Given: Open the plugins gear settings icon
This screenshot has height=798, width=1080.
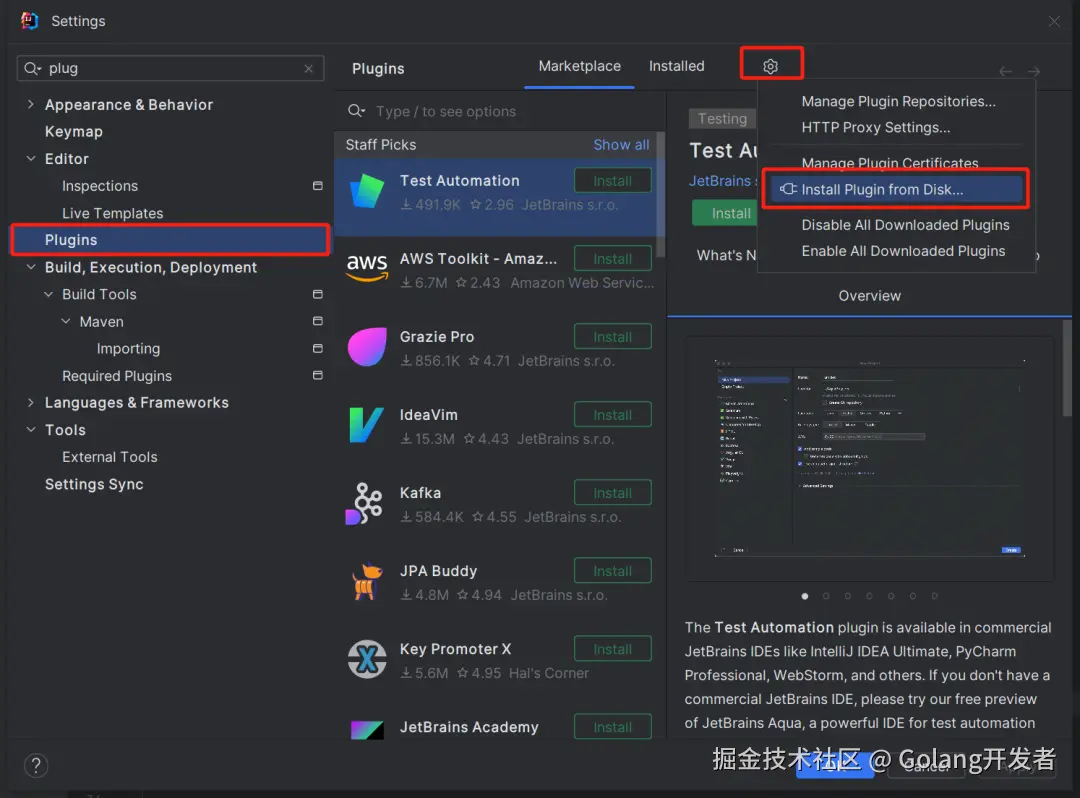Looking at the screenshot, I should tap(770, 66).
